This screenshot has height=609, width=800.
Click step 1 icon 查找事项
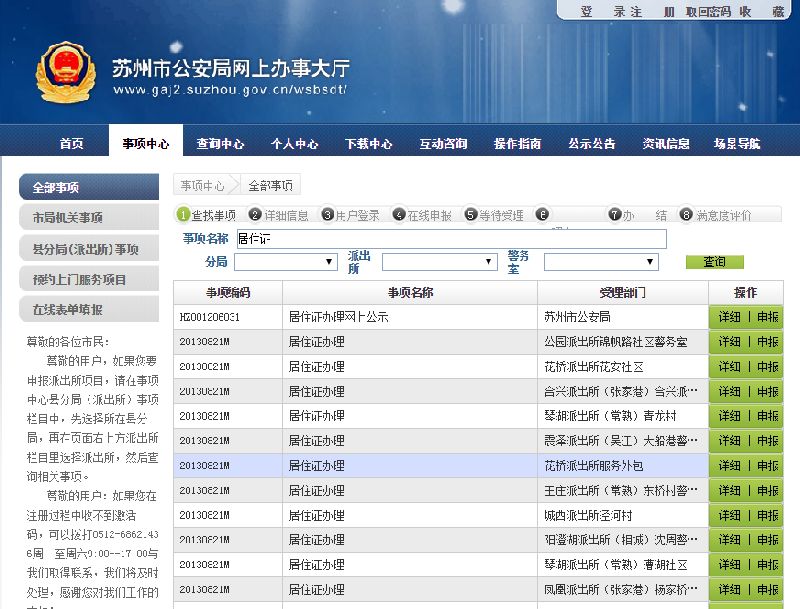(x=183, y=214)
